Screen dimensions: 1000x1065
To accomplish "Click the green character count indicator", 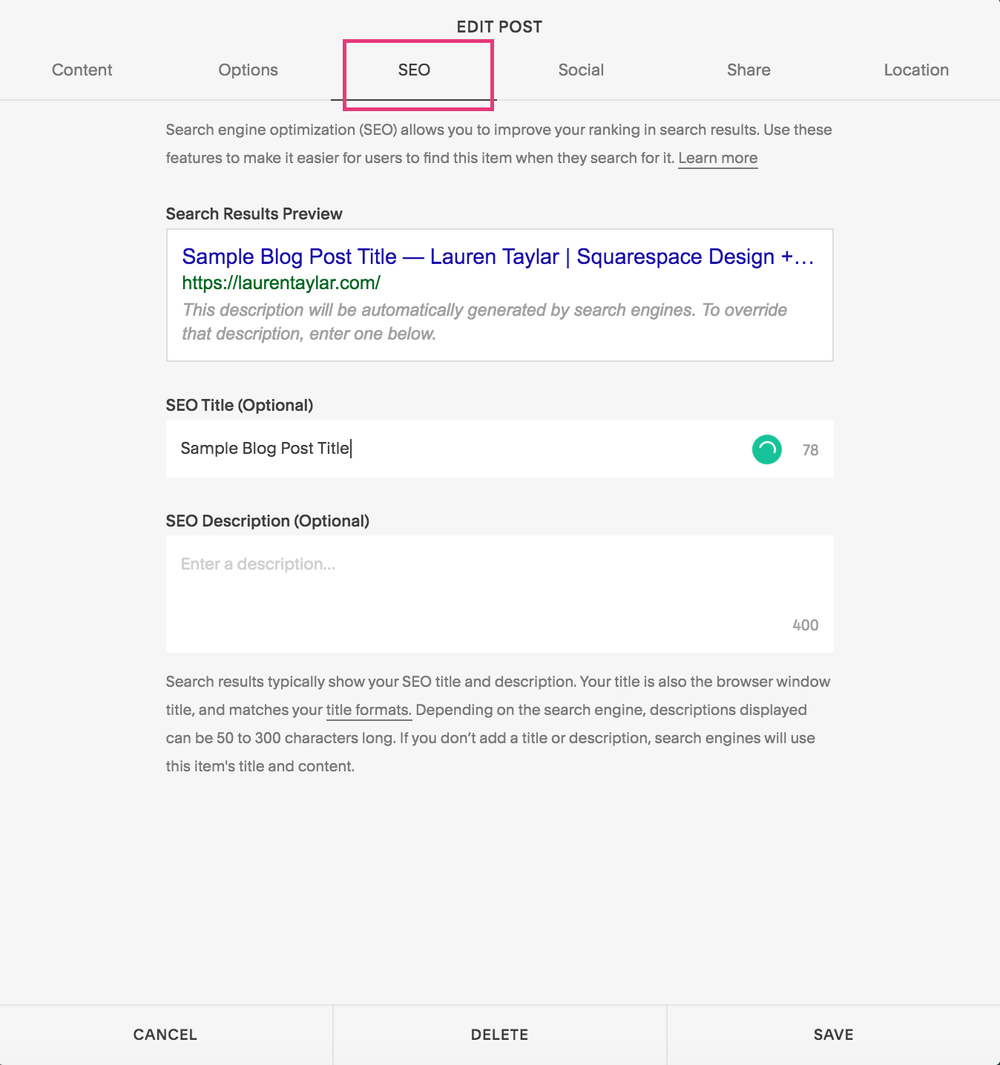I will click(x=766, y=449).
